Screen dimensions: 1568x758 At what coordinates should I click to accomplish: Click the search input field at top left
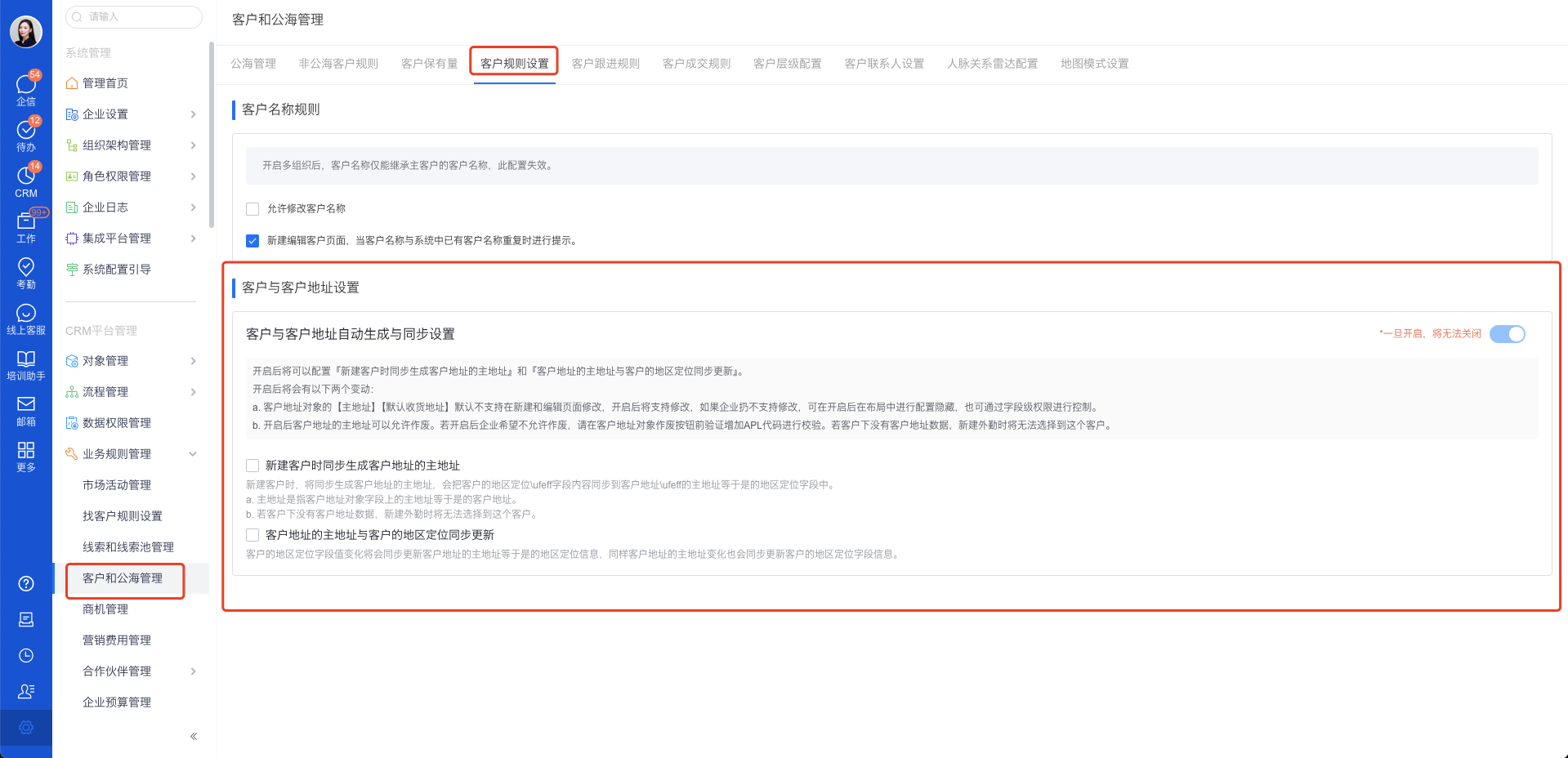pos(133,16)
